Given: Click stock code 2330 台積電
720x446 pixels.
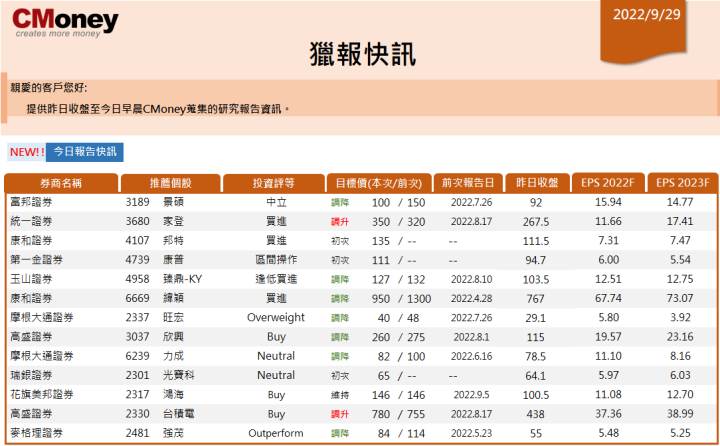Looking at the screenshot, I should pos(160,414).
